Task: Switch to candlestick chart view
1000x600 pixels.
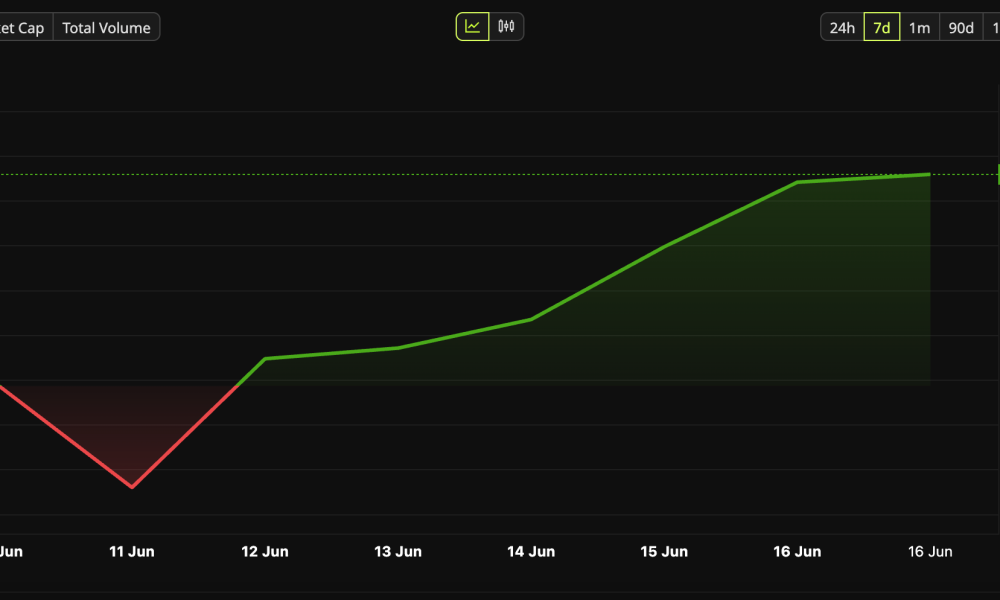Action: [506, 27]
